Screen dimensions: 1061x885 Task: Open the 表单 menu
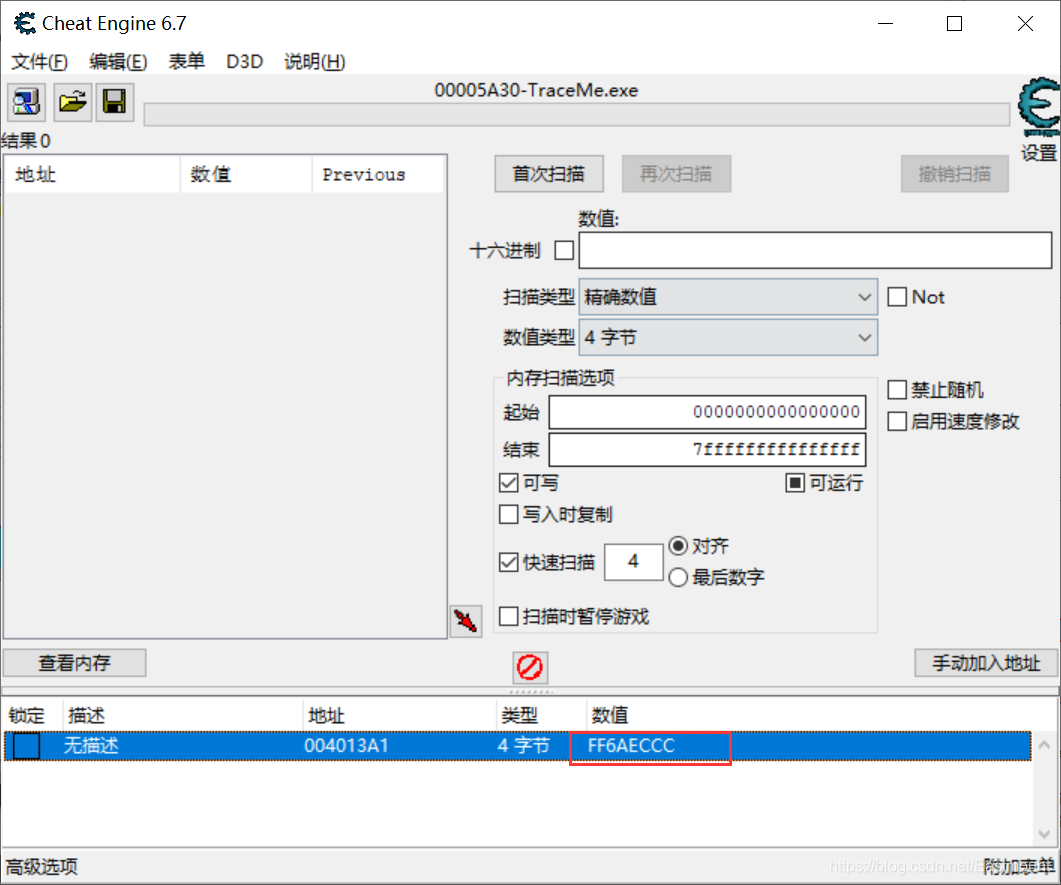(186, 62)
